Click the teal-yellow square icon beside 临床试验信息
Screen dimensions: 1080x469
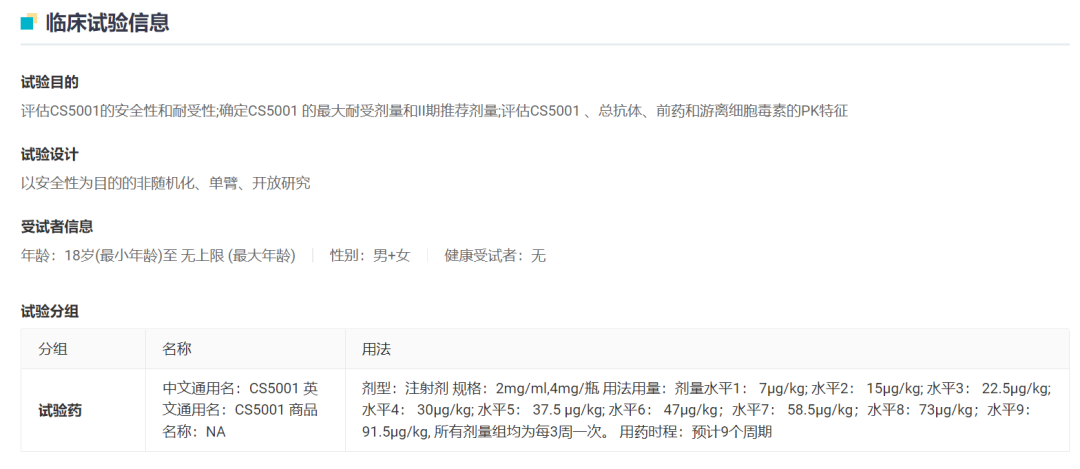click(29, 22)
